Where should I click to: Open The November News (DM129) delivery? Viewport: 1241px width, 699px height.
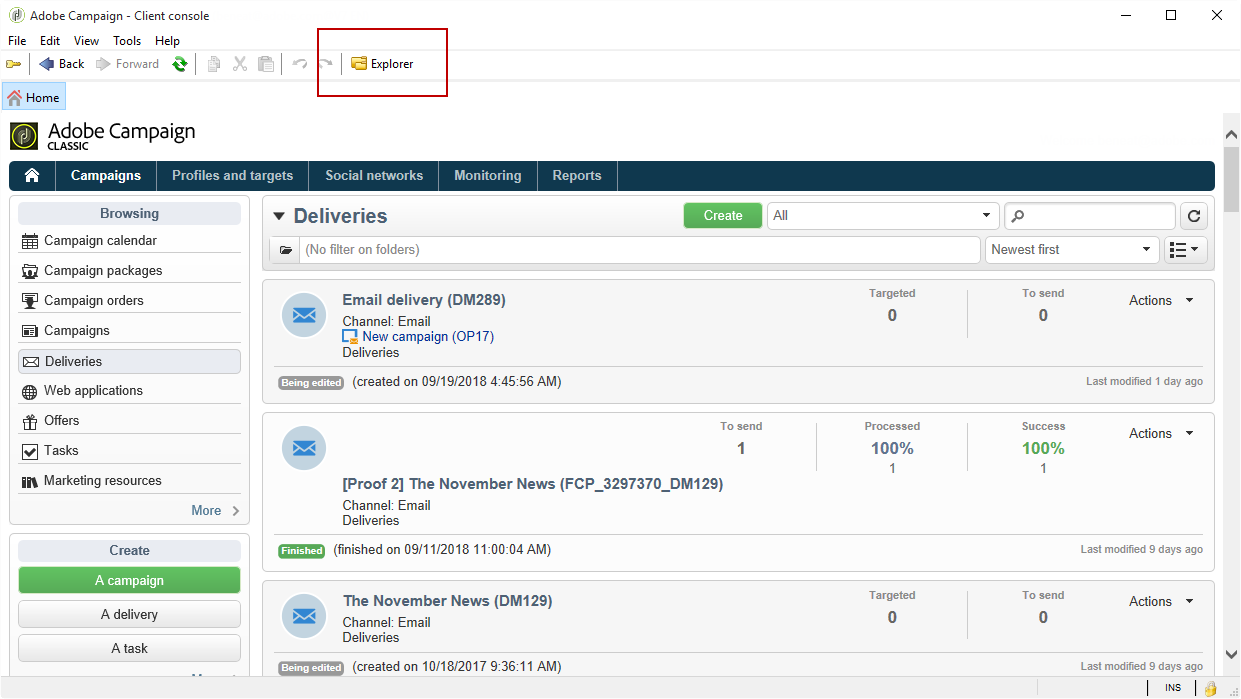point(448,601)
